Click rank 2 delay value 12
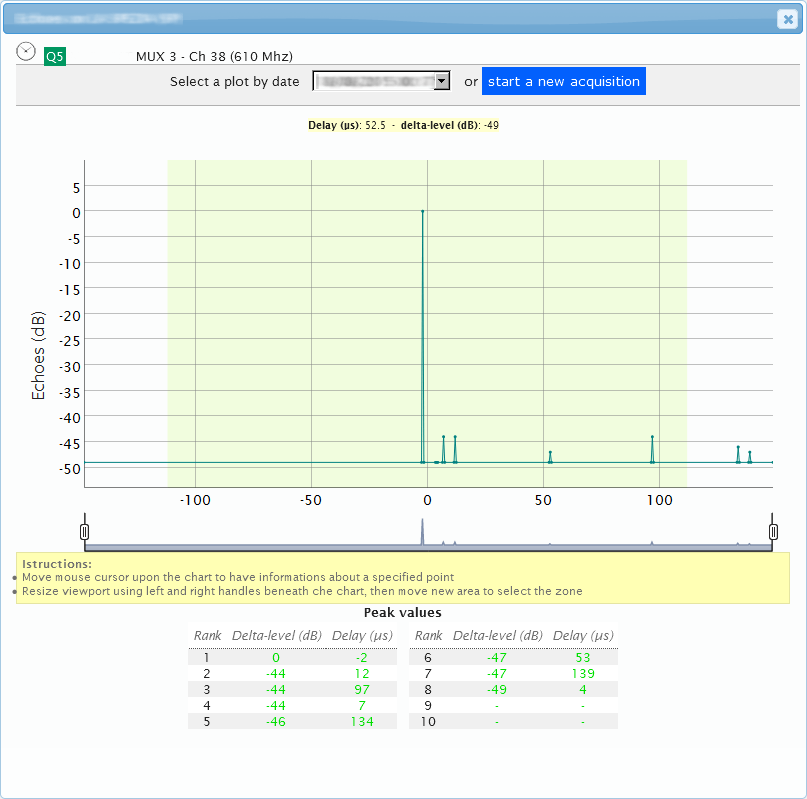 click(362, 673)
